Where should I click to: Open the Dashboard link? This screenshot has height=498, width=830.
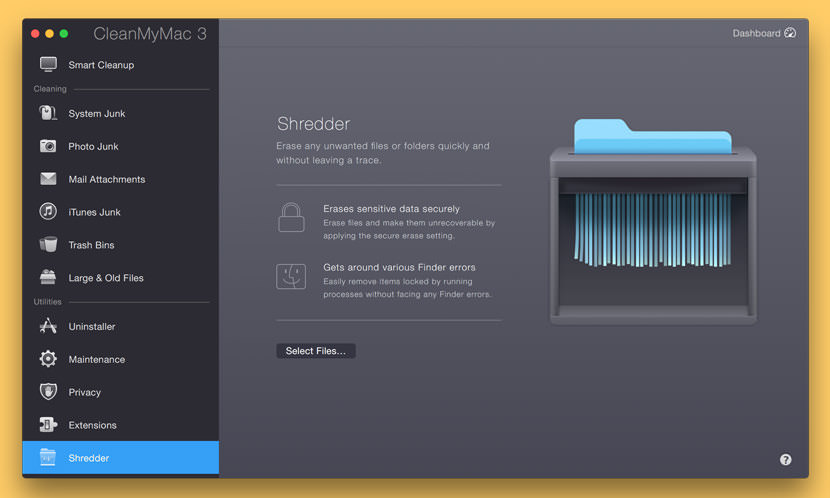point(764,33)
